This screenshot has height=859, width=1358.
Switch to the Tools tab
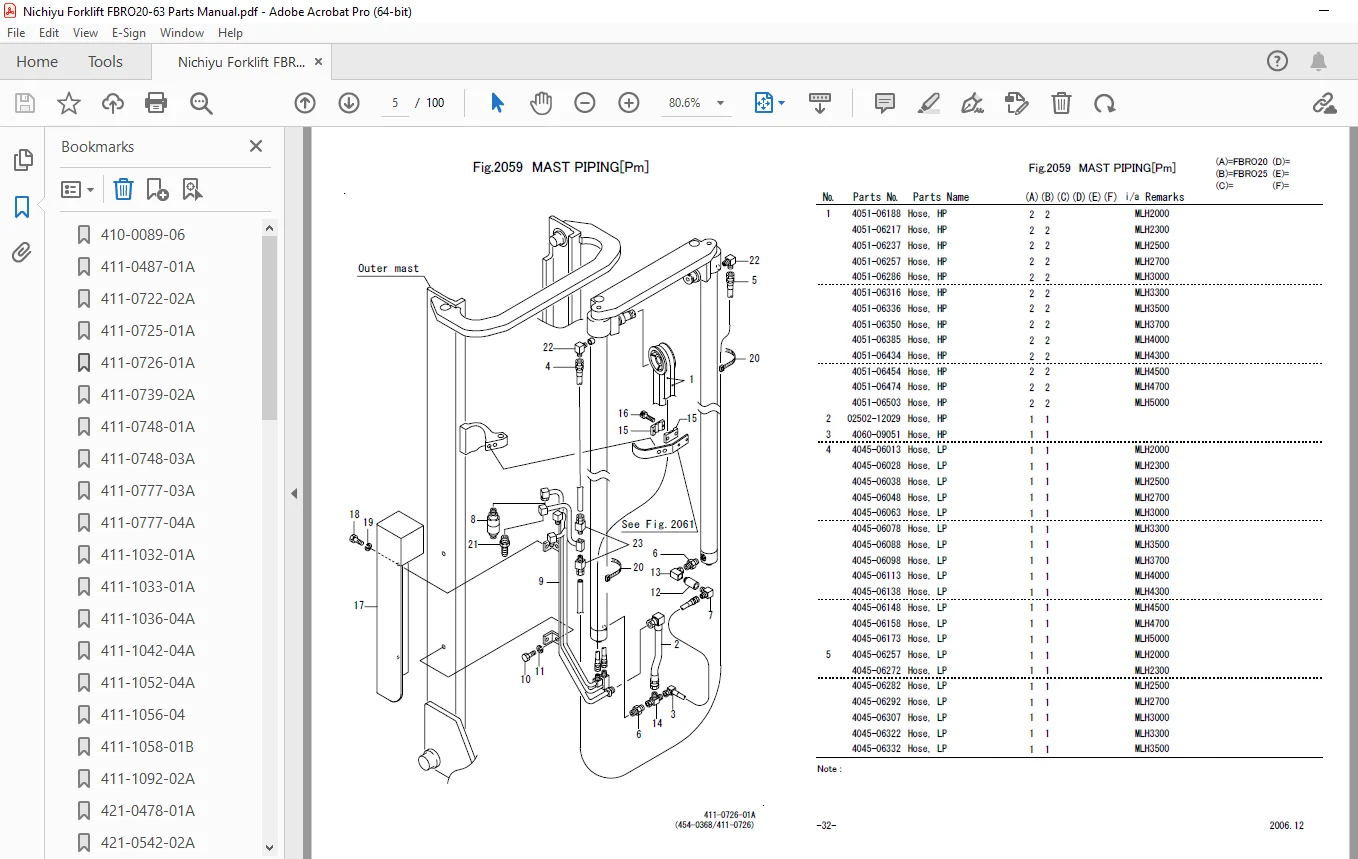(x=105, y=62)
